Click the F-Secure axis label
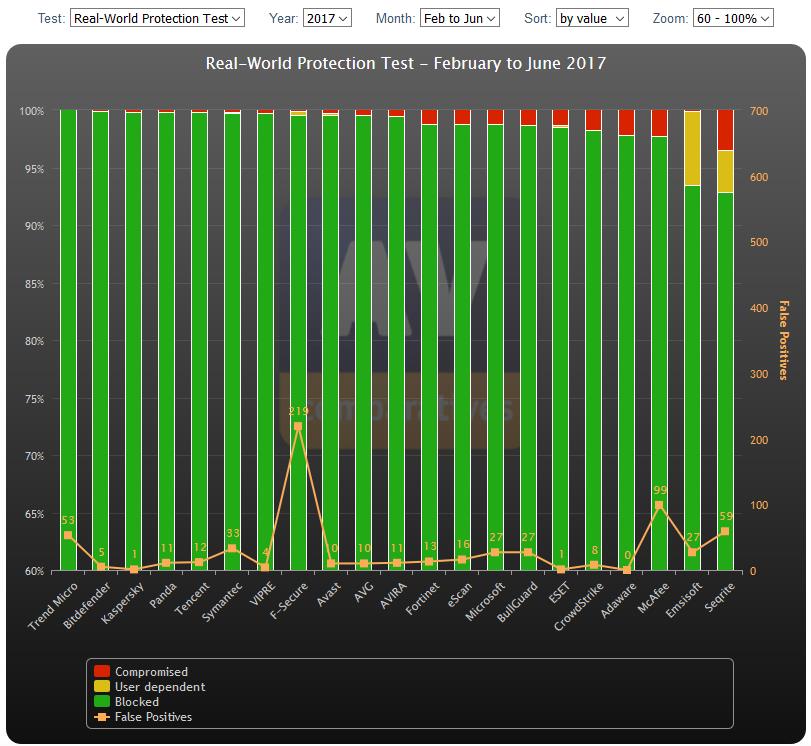 pyautogui.click(x=289, y=601)
